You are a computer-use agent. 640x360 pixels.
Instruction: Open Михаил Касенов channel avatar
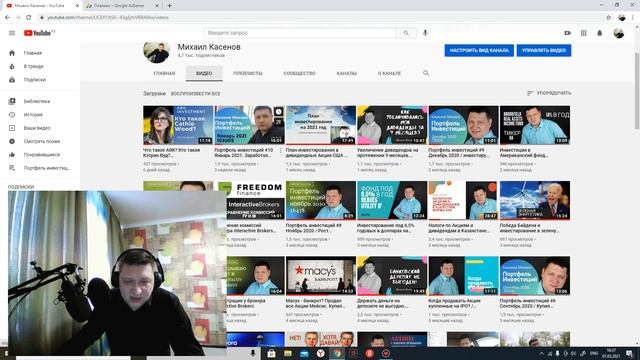(156, 52)
